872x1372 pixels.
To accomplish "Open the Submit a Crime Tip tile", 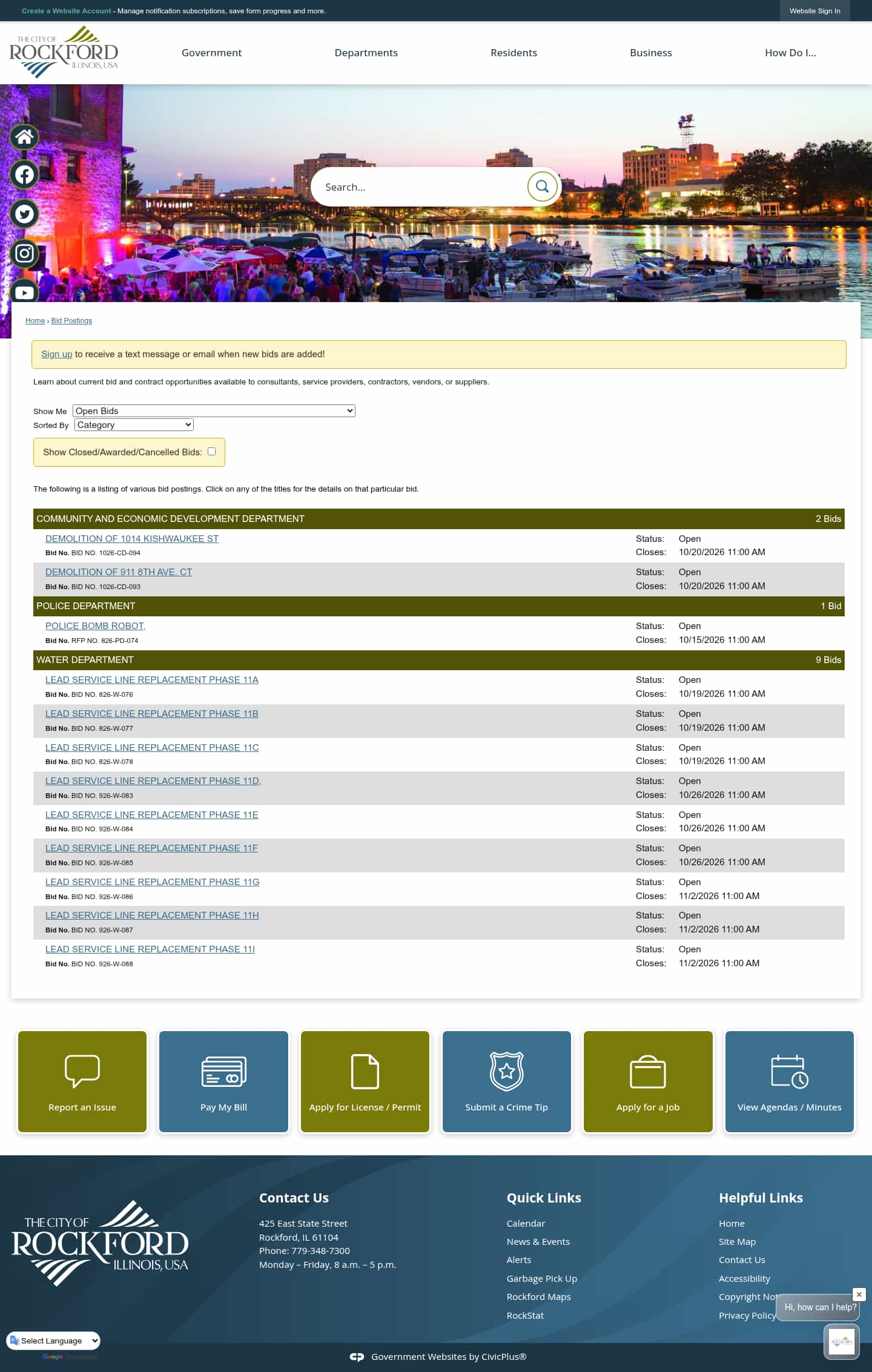I will [x=507, y=1081].
